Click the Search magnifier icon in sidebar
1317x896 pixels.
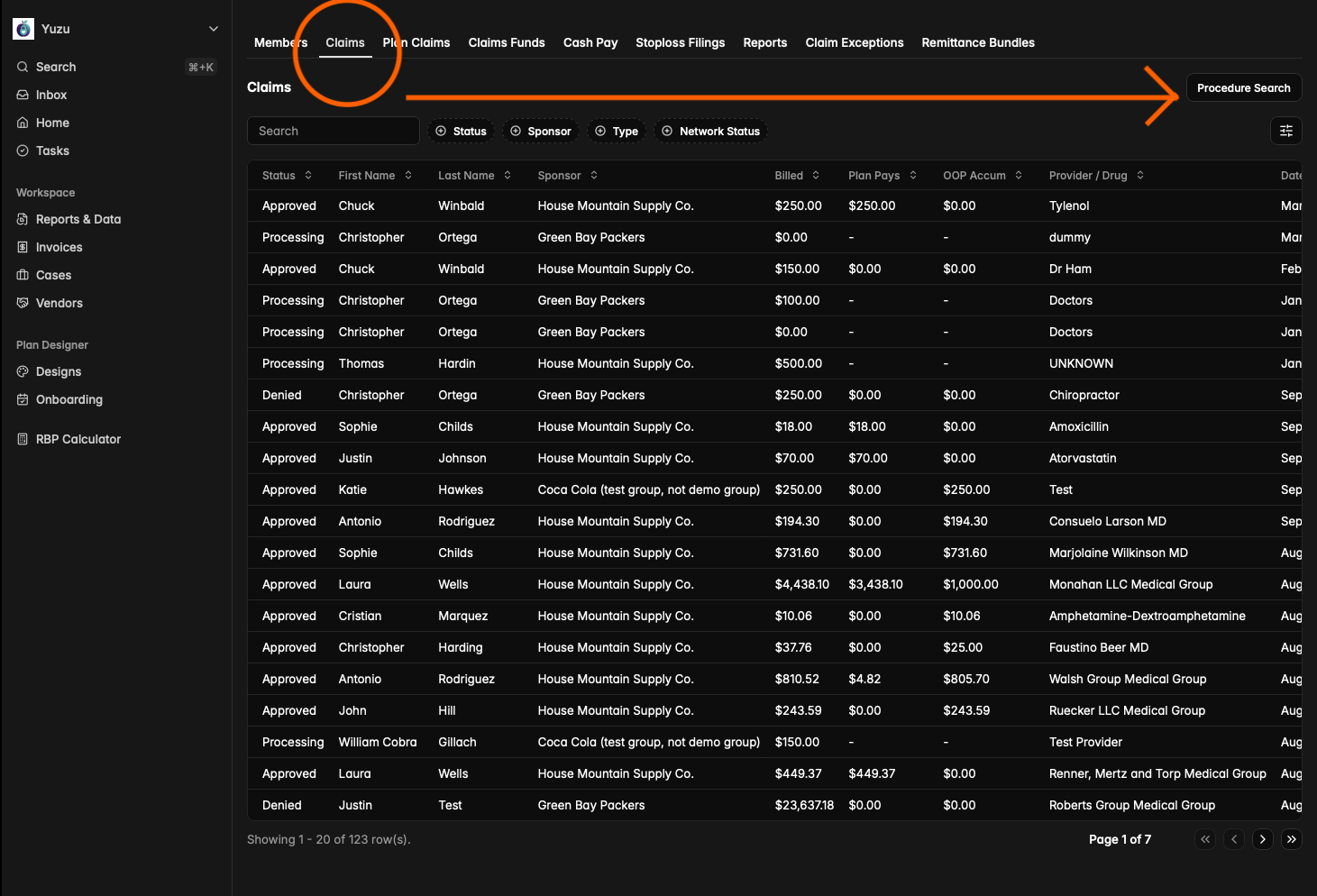23,67
